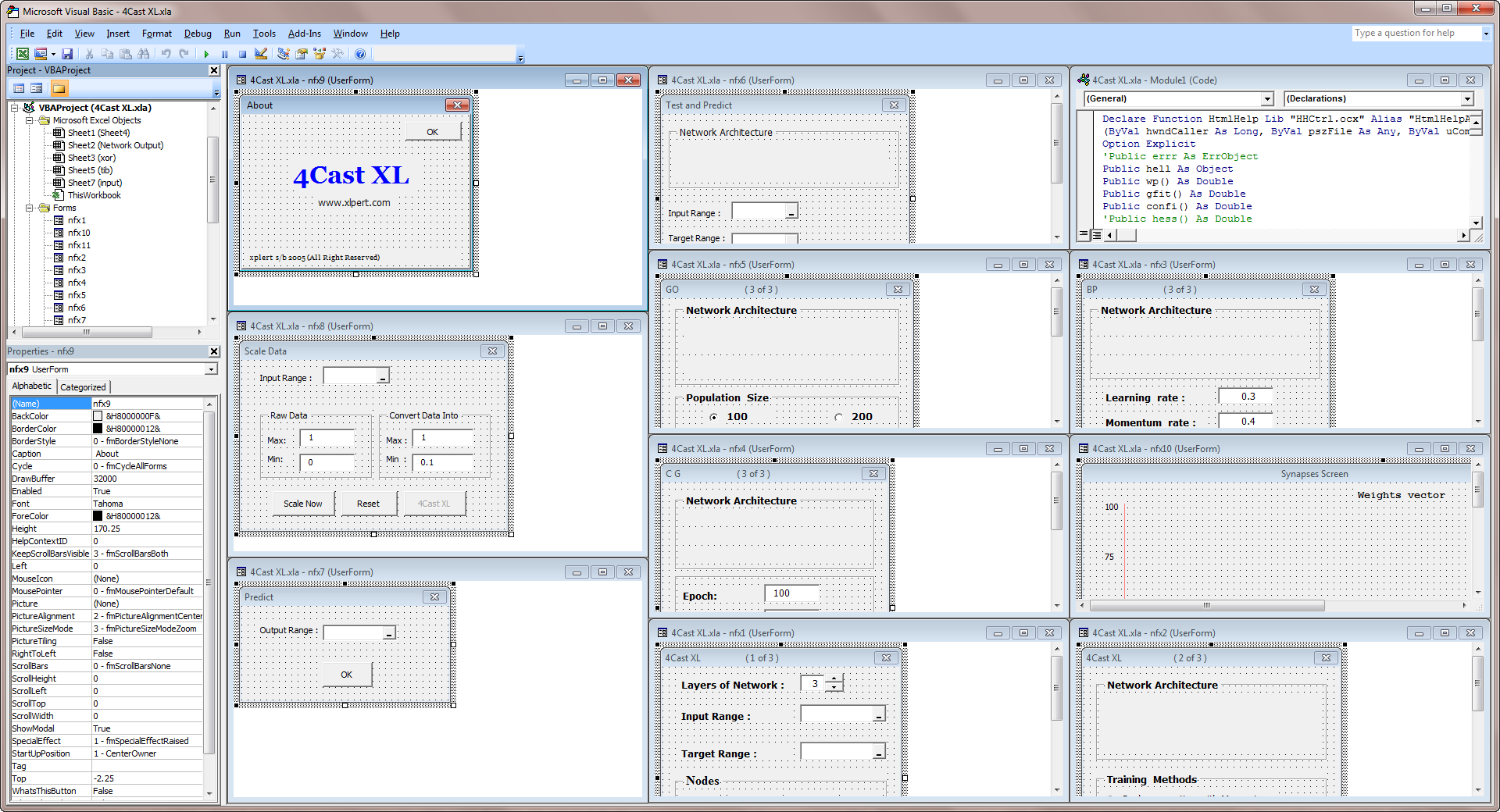Click the View Code icon in the Project panel
The width and height of the screenshot is (1500, 812).
click(x=20, y=88)
